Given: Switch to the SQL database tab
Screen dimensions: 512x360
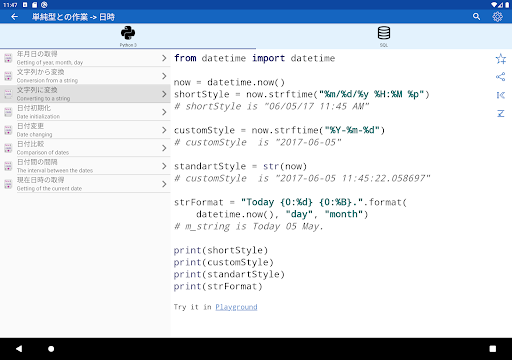Looking at the screenshot, I should click(384, 36).
